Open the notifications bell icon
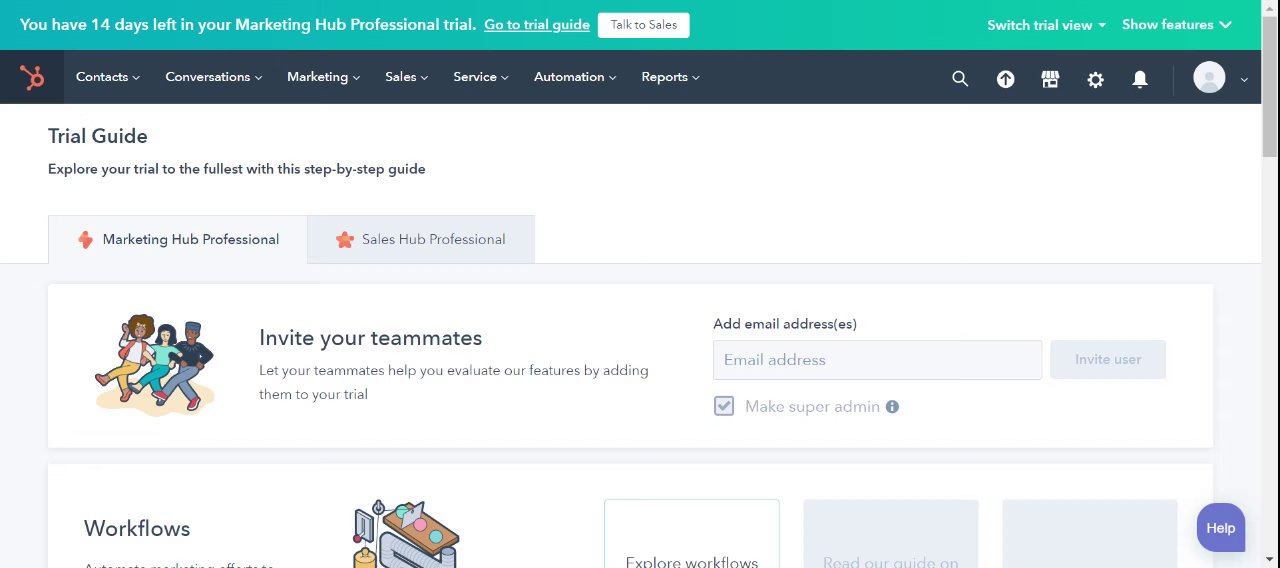 coord(1140,78)
